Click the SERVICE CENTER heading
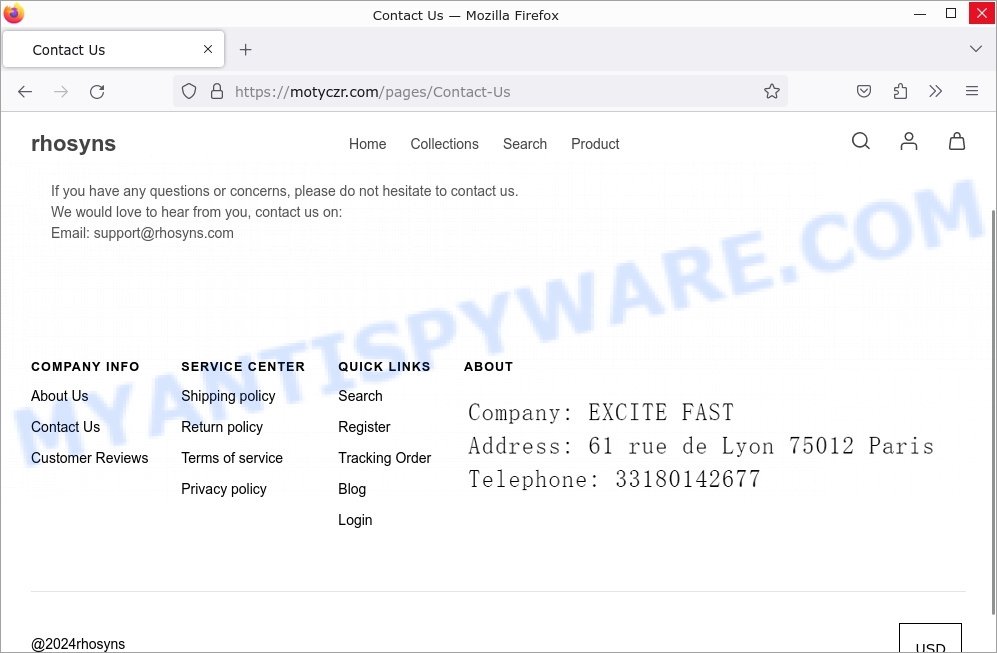 click(x=243, y=367)
